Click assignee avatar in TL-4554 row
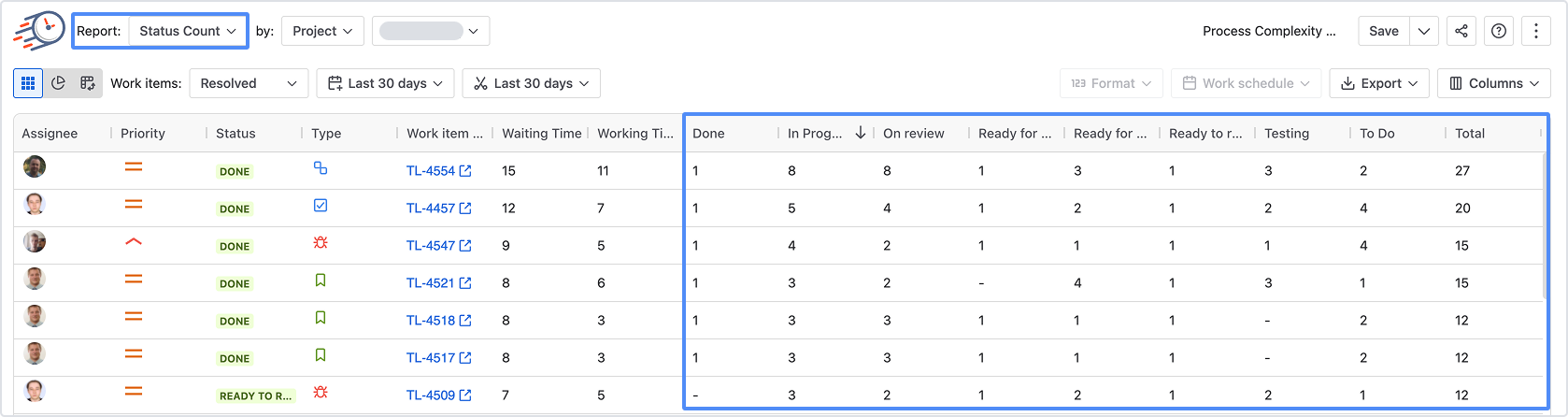 coord(35,167)
